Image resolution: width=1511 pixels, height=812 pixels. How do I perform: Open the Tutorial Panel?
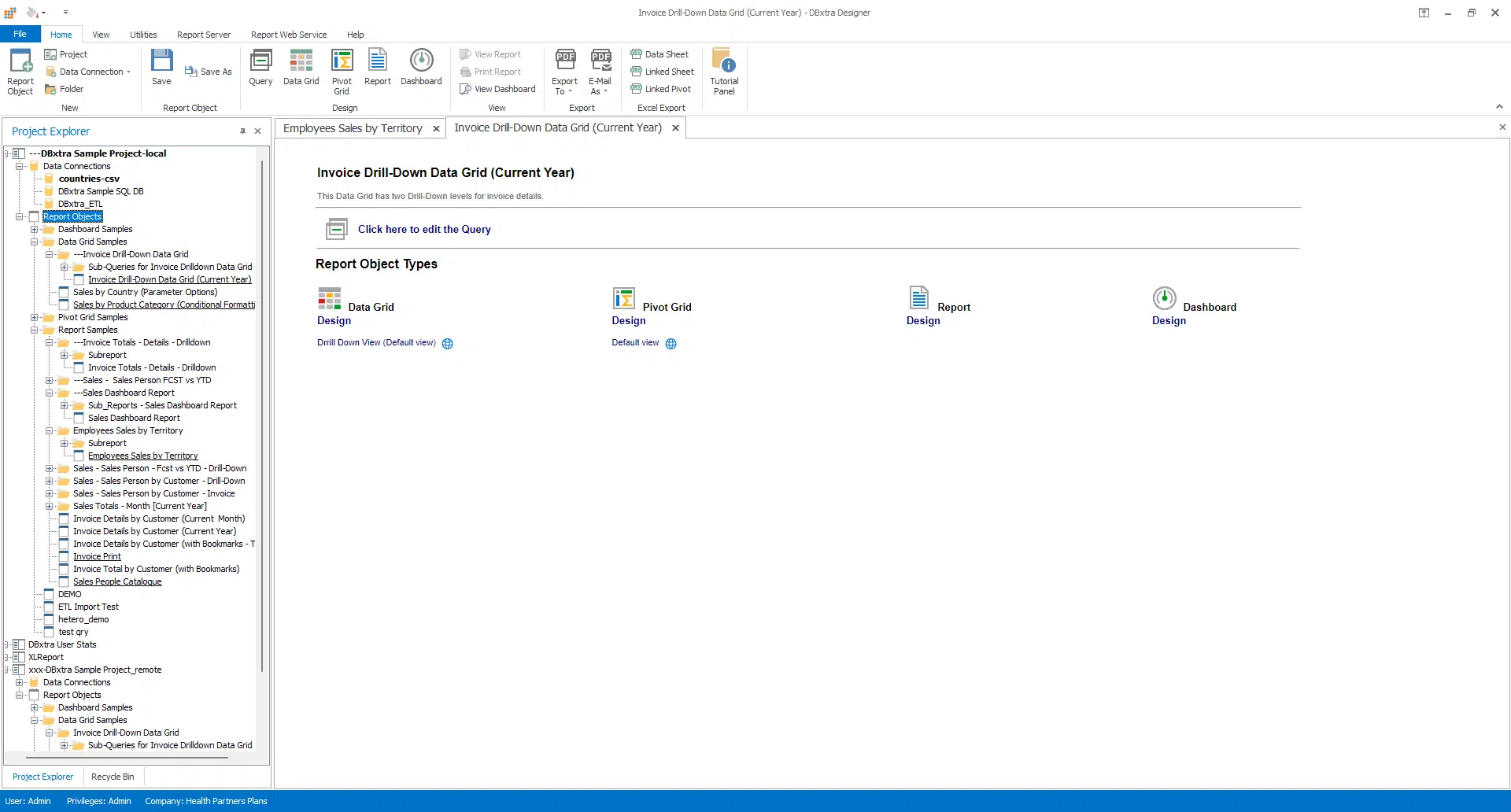coord(724,72)
